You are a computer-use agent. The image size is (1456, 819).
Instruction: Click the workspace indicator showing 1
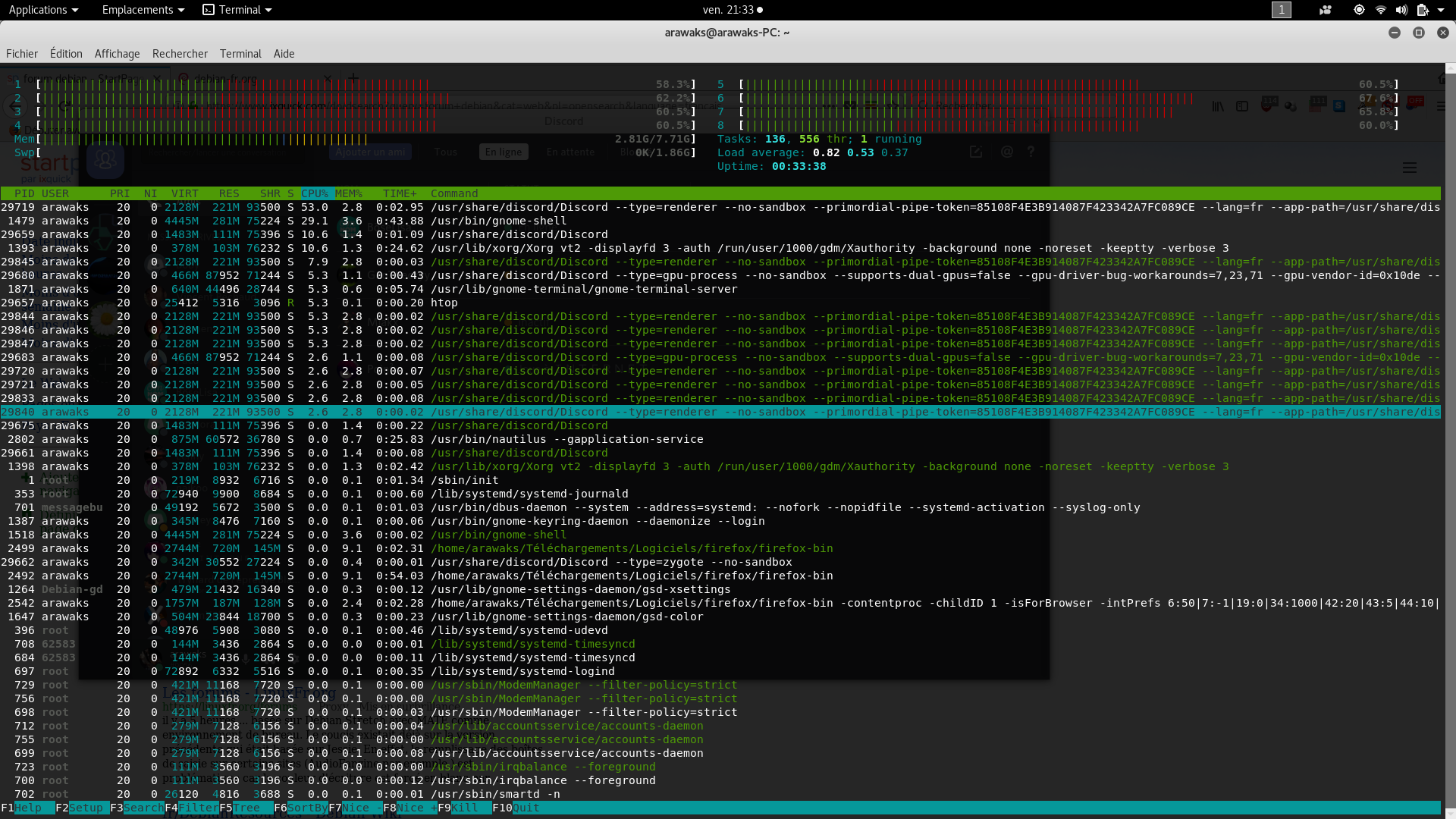tap(1281, 10)
